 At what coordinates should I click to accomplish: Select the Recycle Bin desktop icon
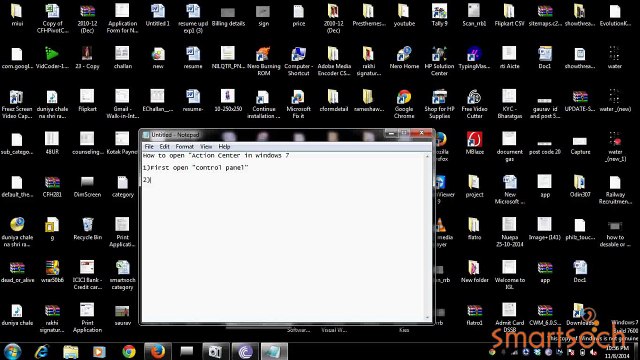click(x=87, y=229)
